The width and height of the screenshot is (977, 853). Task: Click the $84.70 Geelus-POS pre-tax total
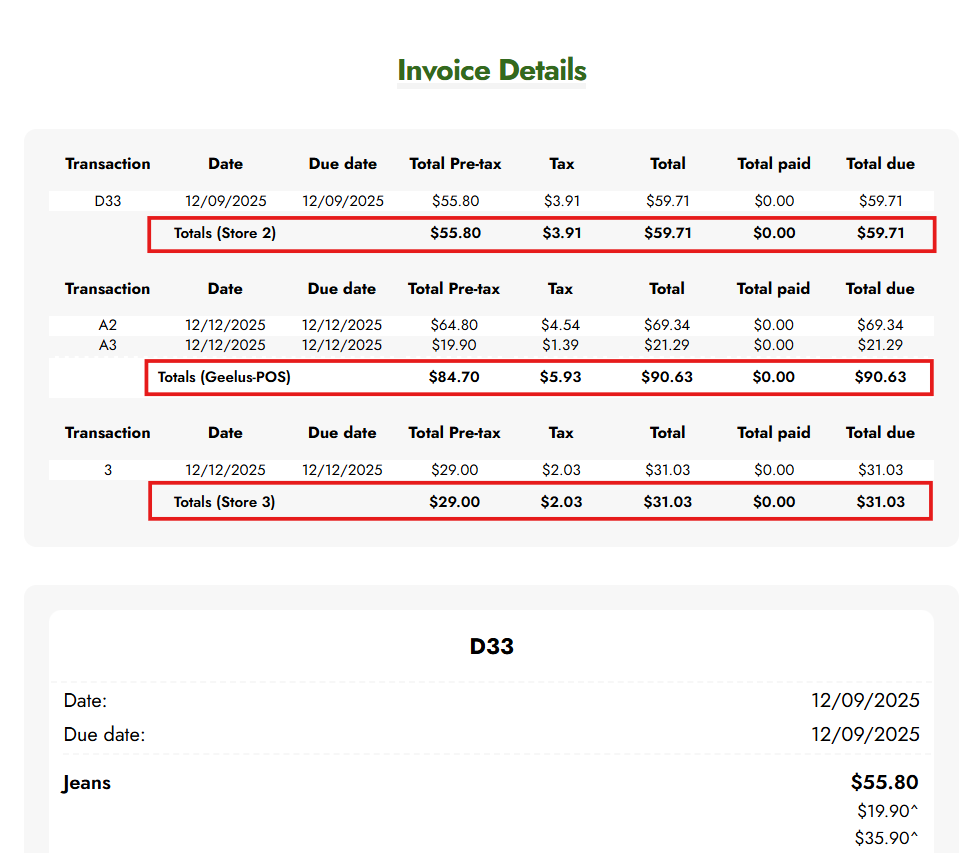point(454,378)
